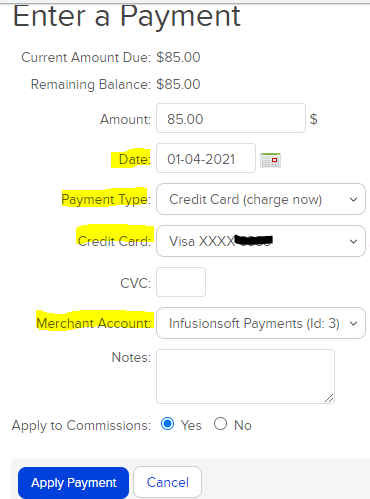Image resolution: width=370 pixels, height=499 pixels.
Task: Click the Remaining Balance $85.00 value
Action: 178,84
